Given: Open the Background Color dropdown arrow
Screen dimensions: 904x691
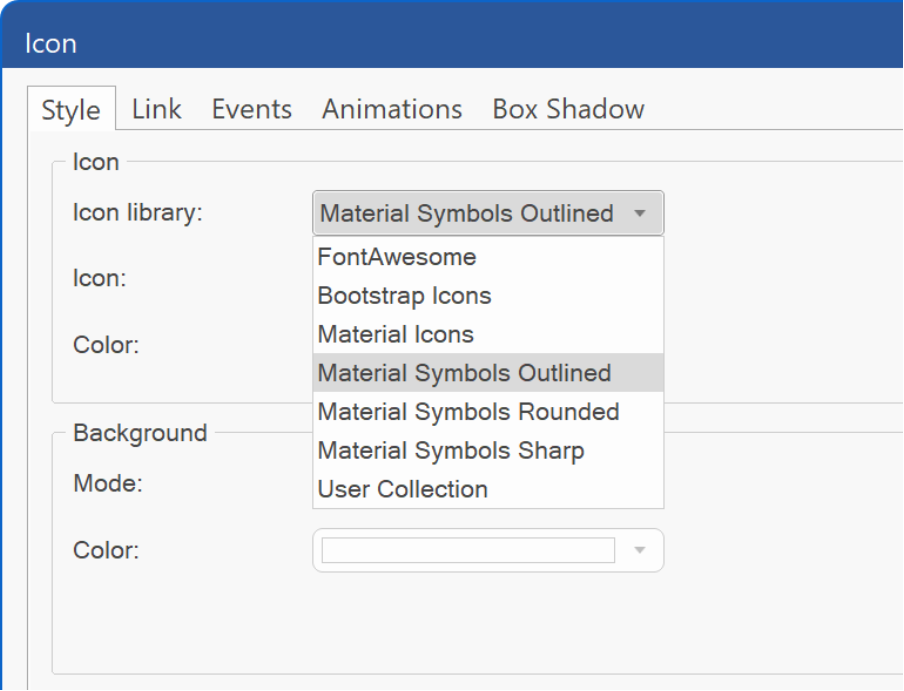Looking at the screenshot, I should point(639,550).
